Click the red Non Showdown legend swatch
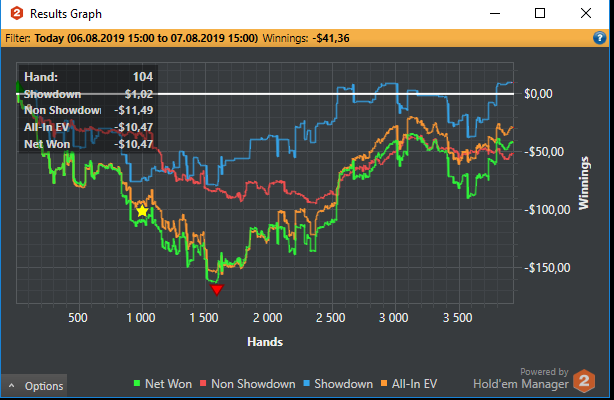This screenshot has height=400, width=614. pos(203,384)
